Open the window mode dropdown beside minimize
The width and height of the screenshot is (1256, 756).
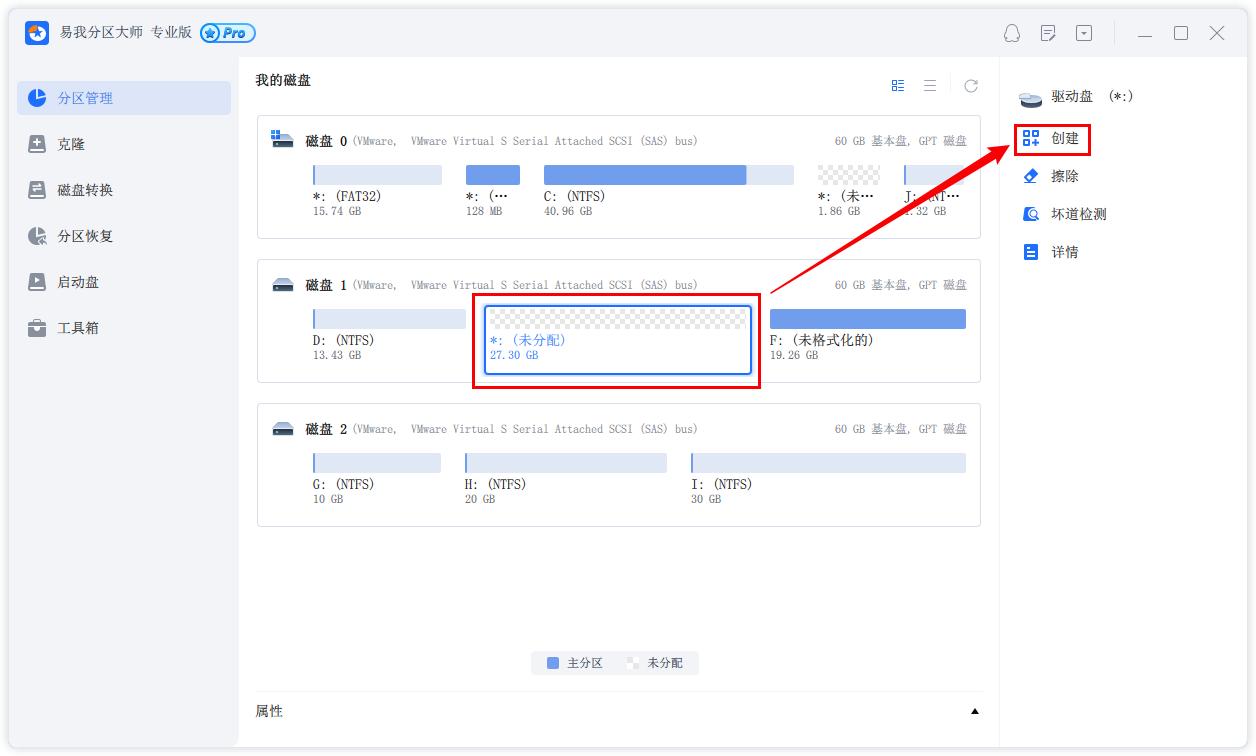click(x=1083, y=33)
